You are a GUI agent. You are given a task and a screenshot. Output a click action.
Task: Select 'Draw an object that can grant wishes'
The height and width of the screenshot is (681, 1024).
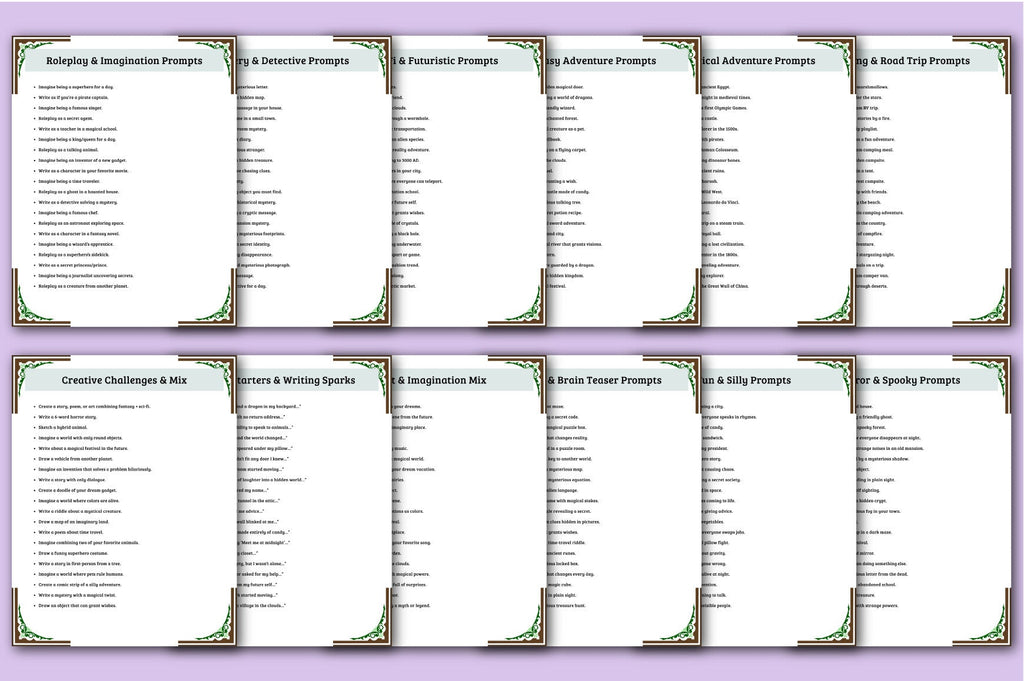pyautogui.click(x=77, y=605)
